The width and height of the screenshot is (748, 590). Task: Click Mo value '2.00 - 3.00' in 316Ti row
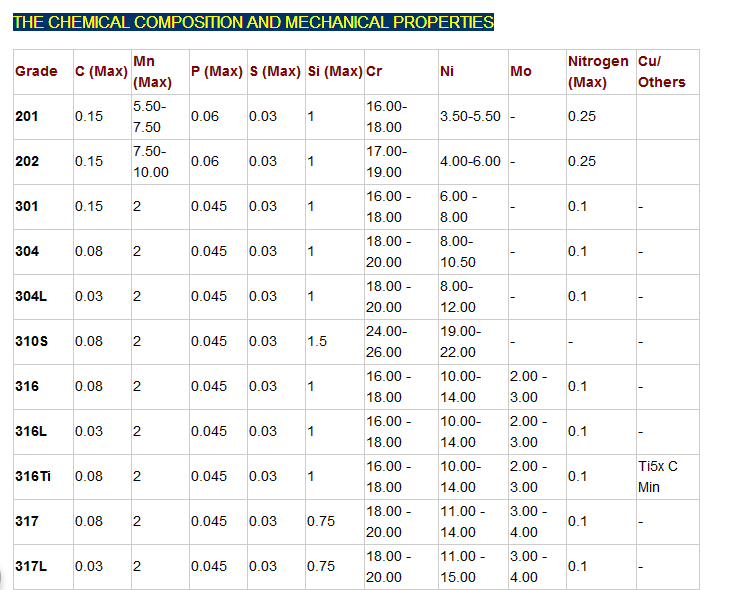[x=529, y=476]
